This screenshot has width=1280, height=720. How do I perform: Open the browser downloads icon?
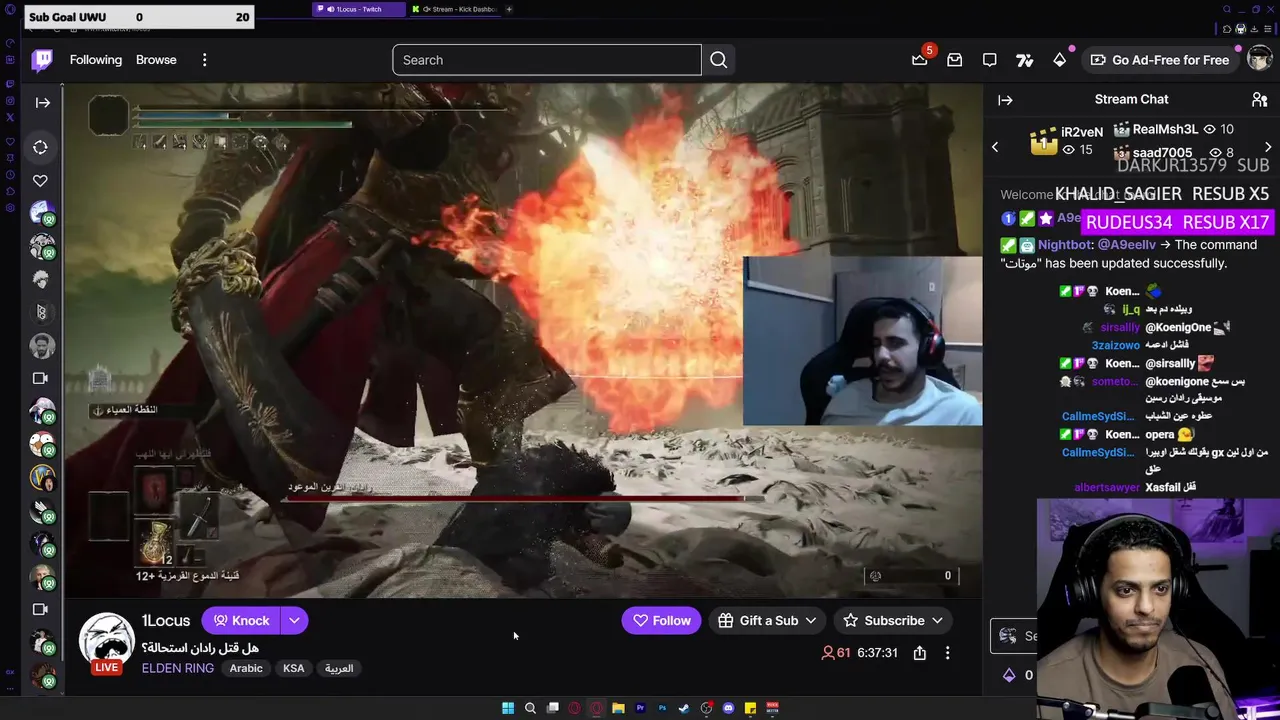click(1254, 29)
